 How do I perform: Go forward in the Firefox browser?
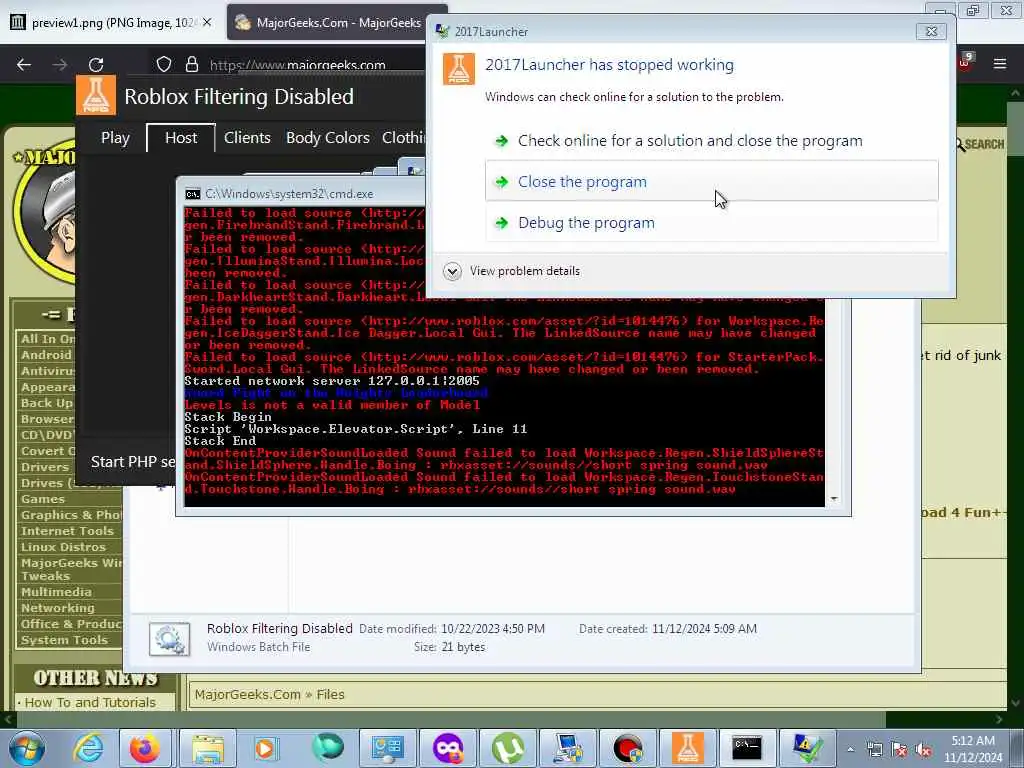click(x=60, y=65)
